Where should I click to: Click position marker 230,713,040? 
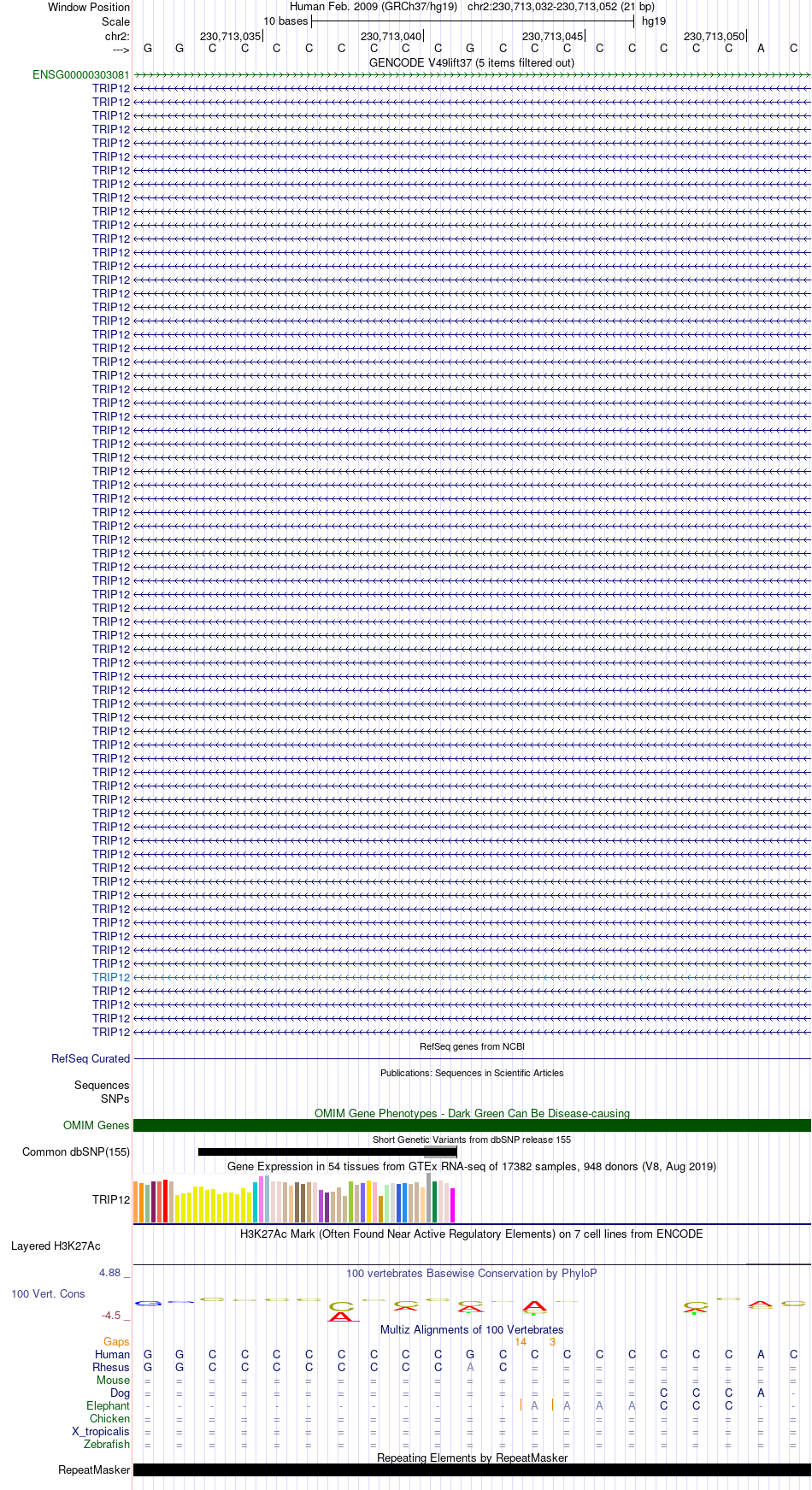point(391,37)
